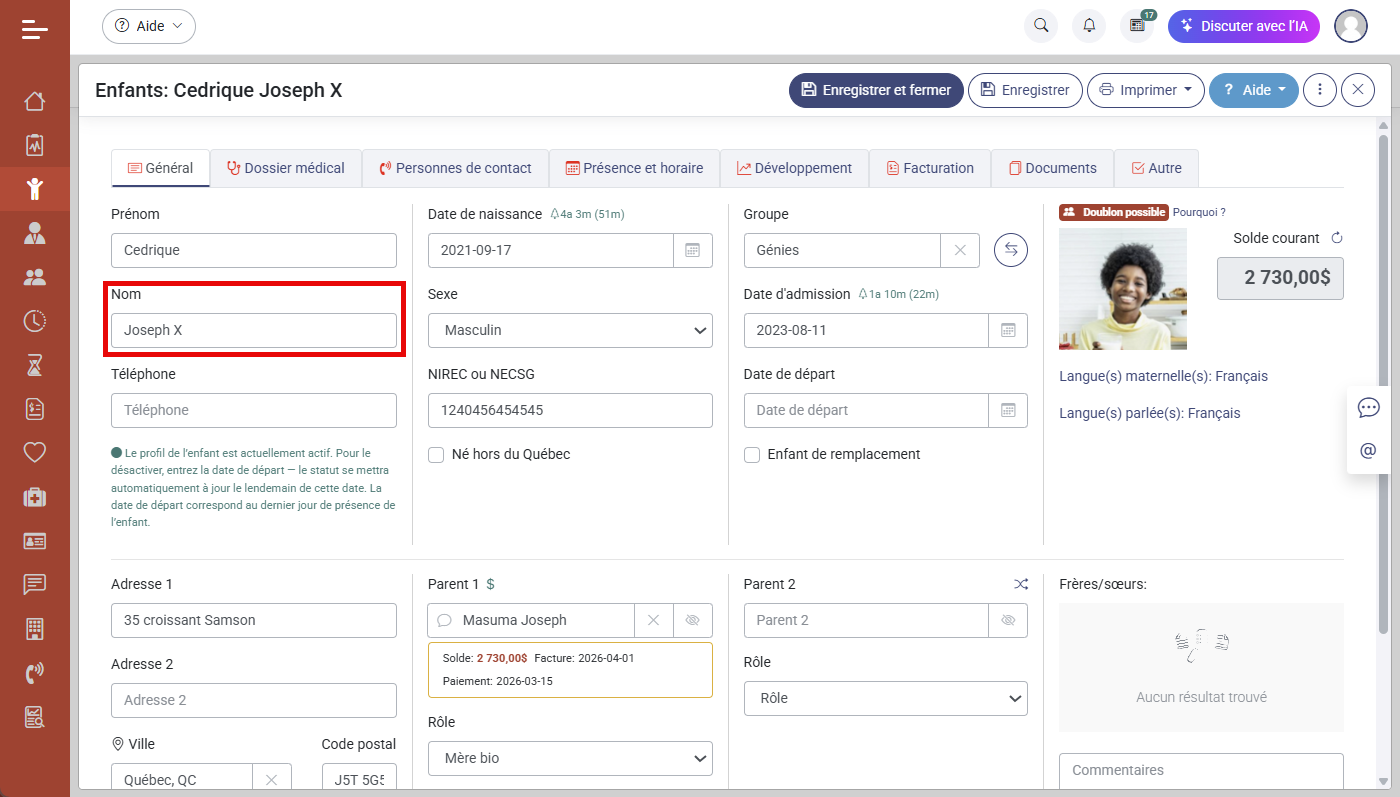Select the first-aid kit icon in sidebar
The height and width of the screenshot is (797, 1400).
(35, 497)
